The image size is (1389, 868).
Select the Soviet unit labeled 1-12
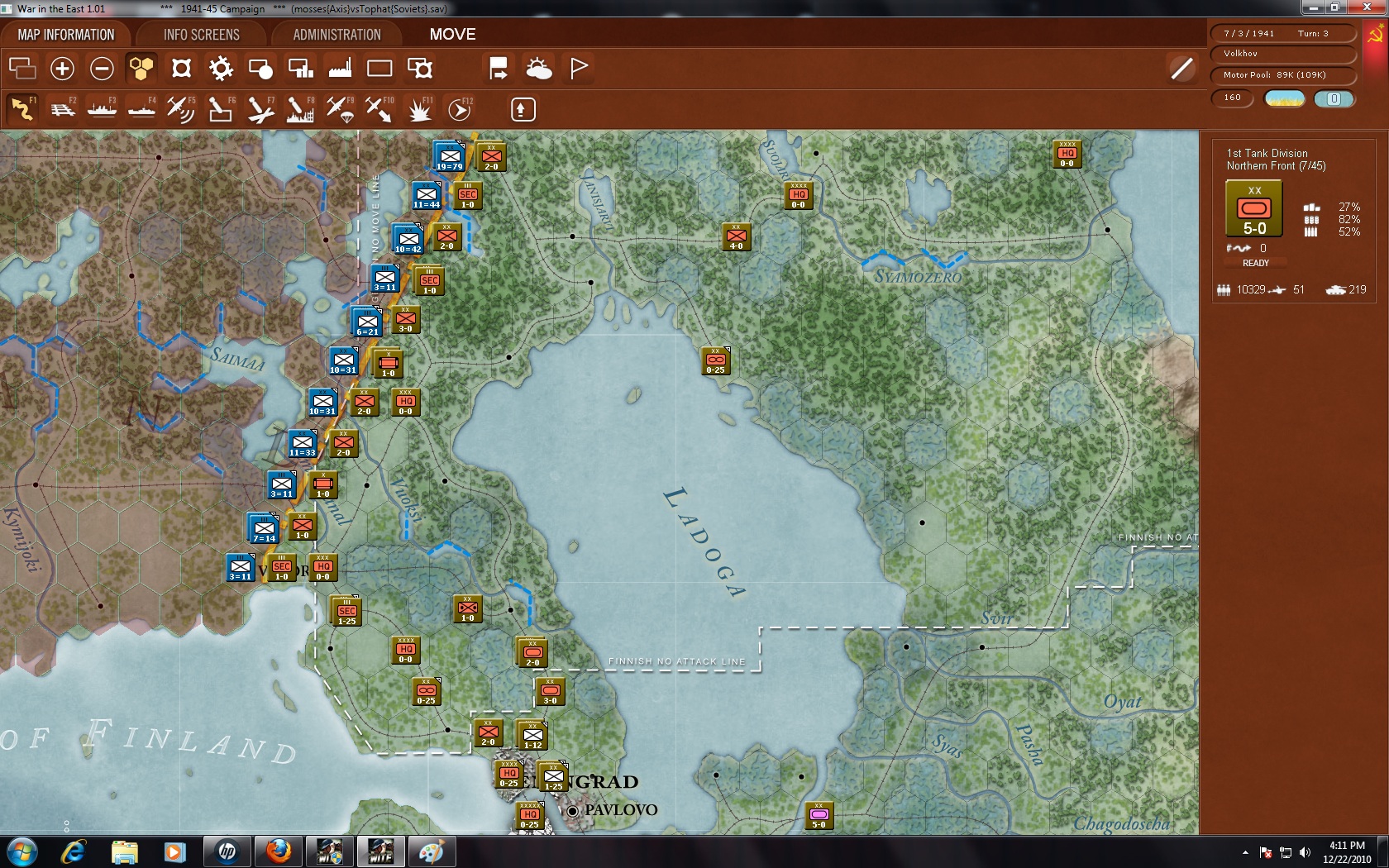[x=532, y=735]
